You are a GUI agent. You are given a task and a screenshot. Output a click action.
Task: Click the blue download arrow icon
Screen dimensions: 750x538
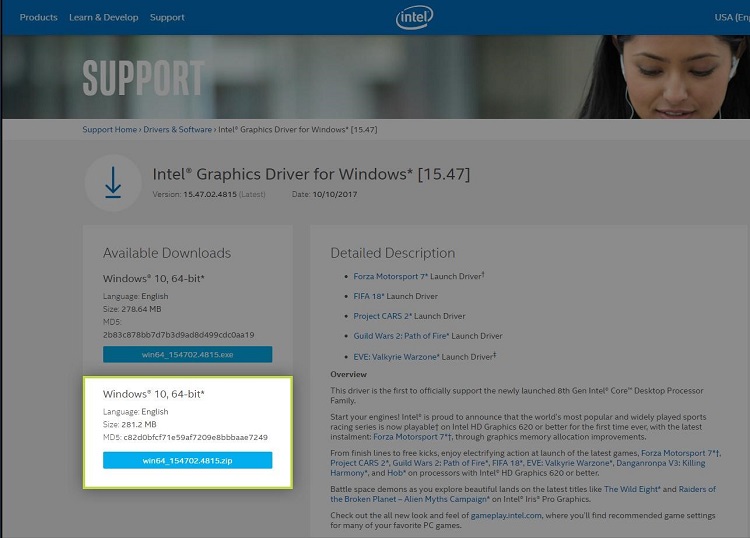coord(113,182)
